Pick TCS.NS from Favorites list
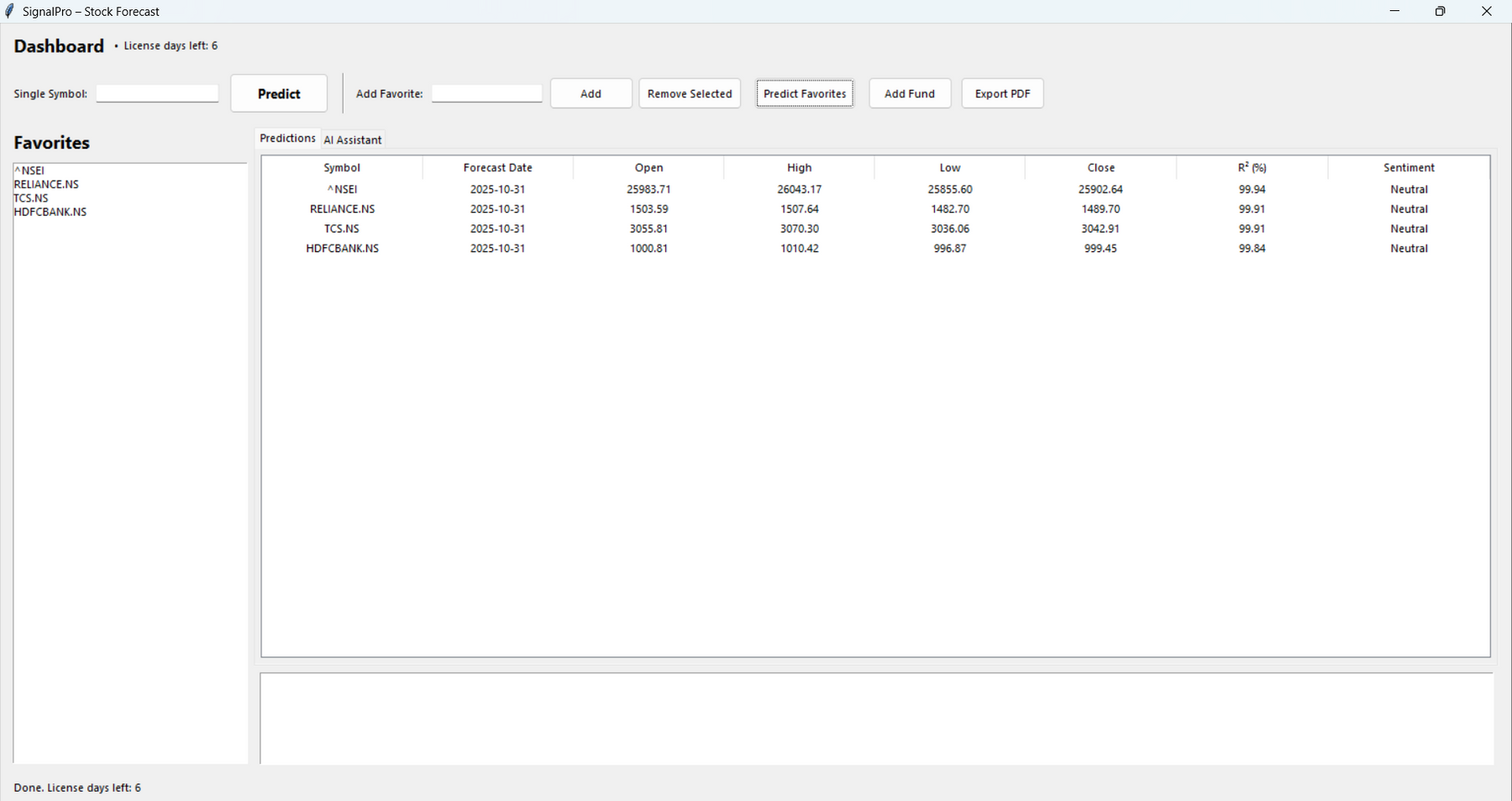The width and height of the screenshot is (1512, 801). click(31, 198)
